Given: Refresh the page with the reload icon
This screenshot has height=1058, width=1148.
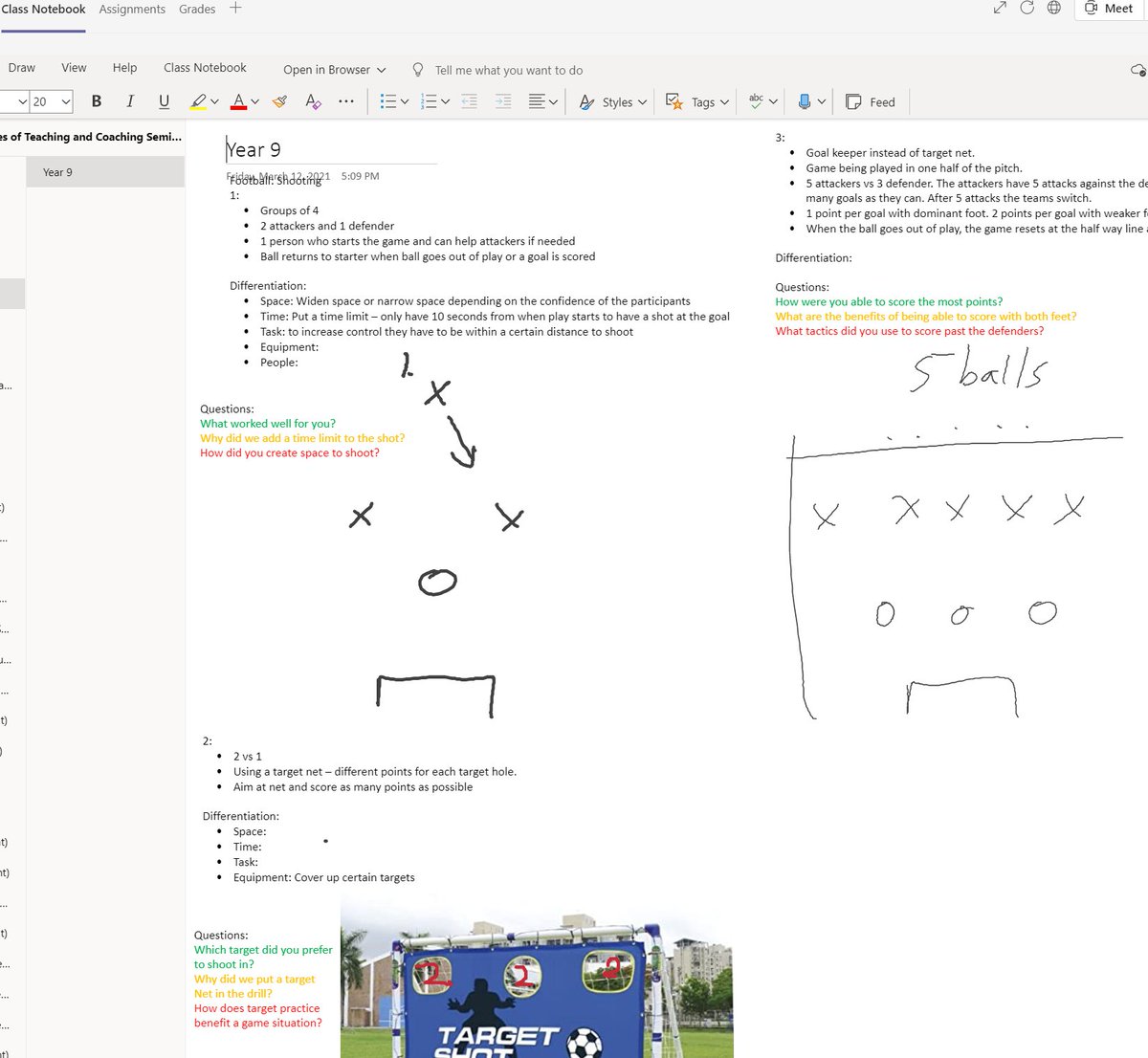Looking at the screenshot, I should pos(1026,7).
